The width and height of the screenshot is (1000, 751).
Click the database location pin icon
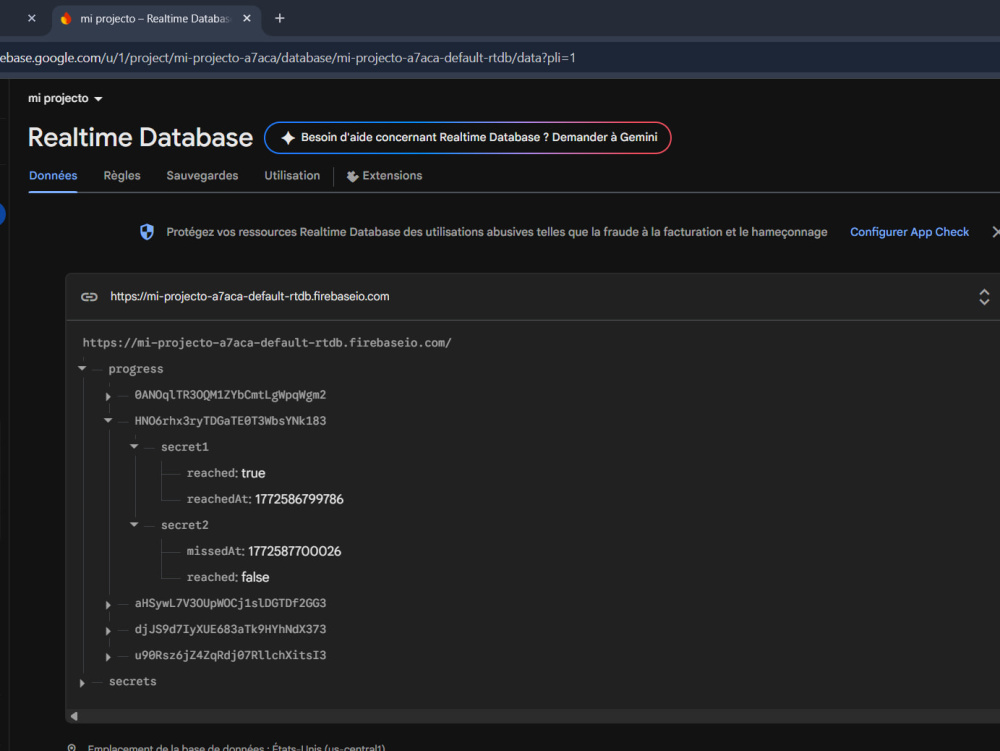[72, 747]
